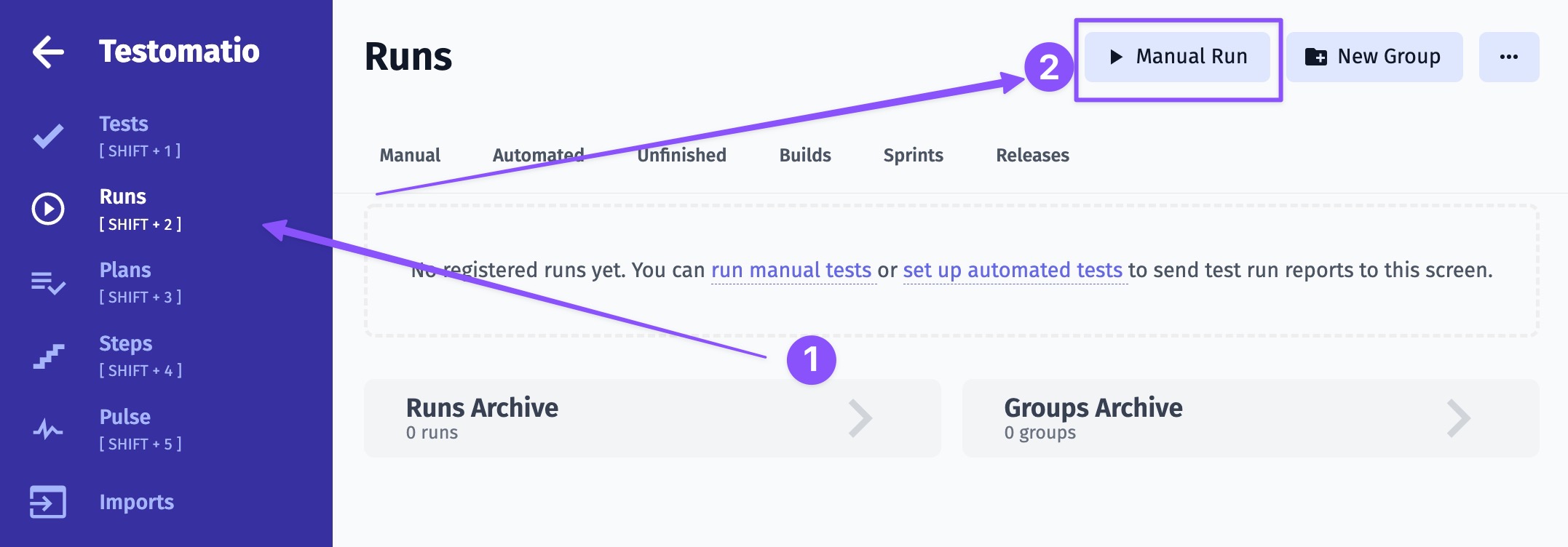This screenshot has width=1568, height=547.
Task: Click the '[ SHIFT + 2 ]' shortcut hint
Action: click(x=140, y=225)
